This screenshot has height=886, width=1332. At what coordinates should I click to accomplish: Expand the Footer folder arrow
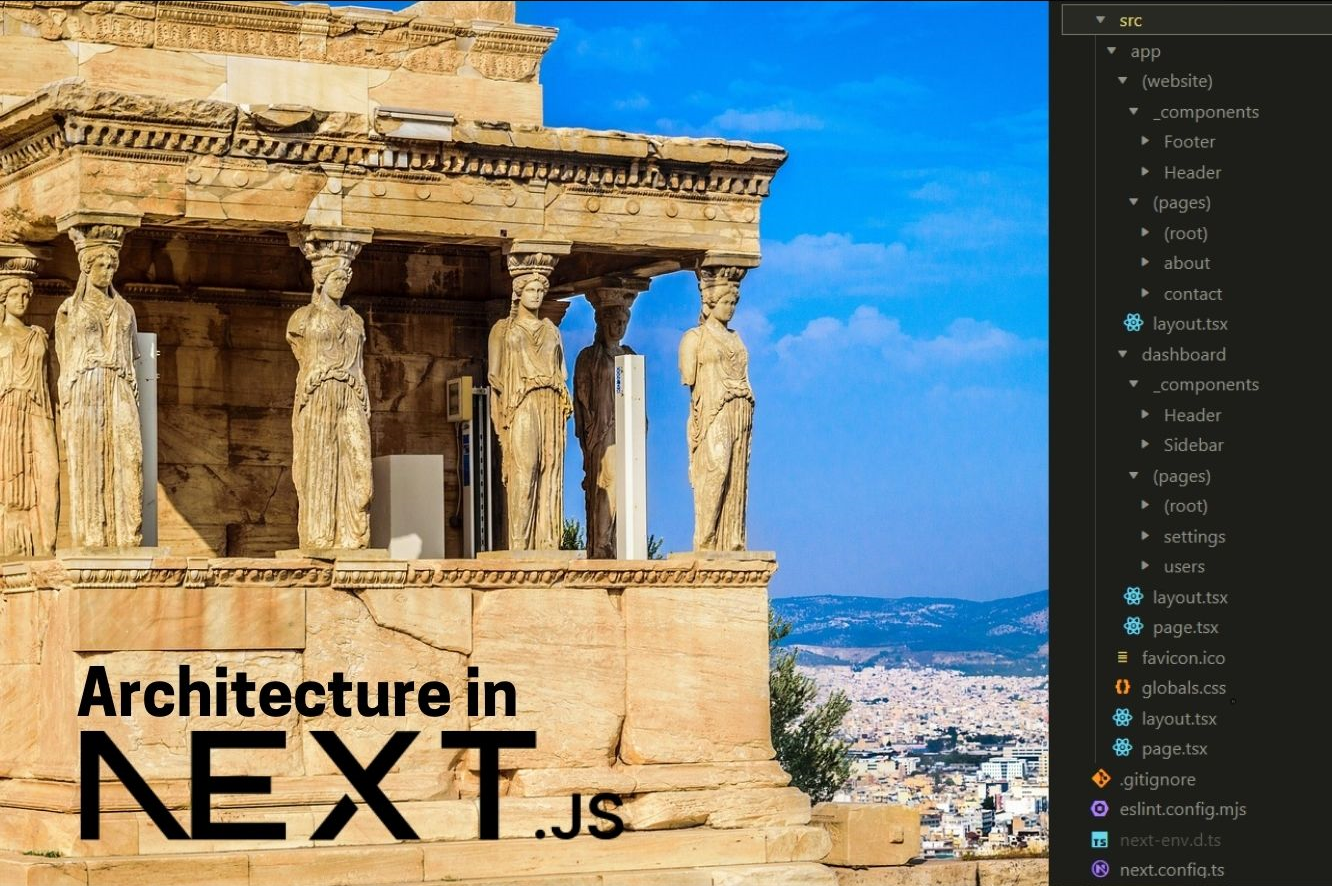pos(1146,141)
